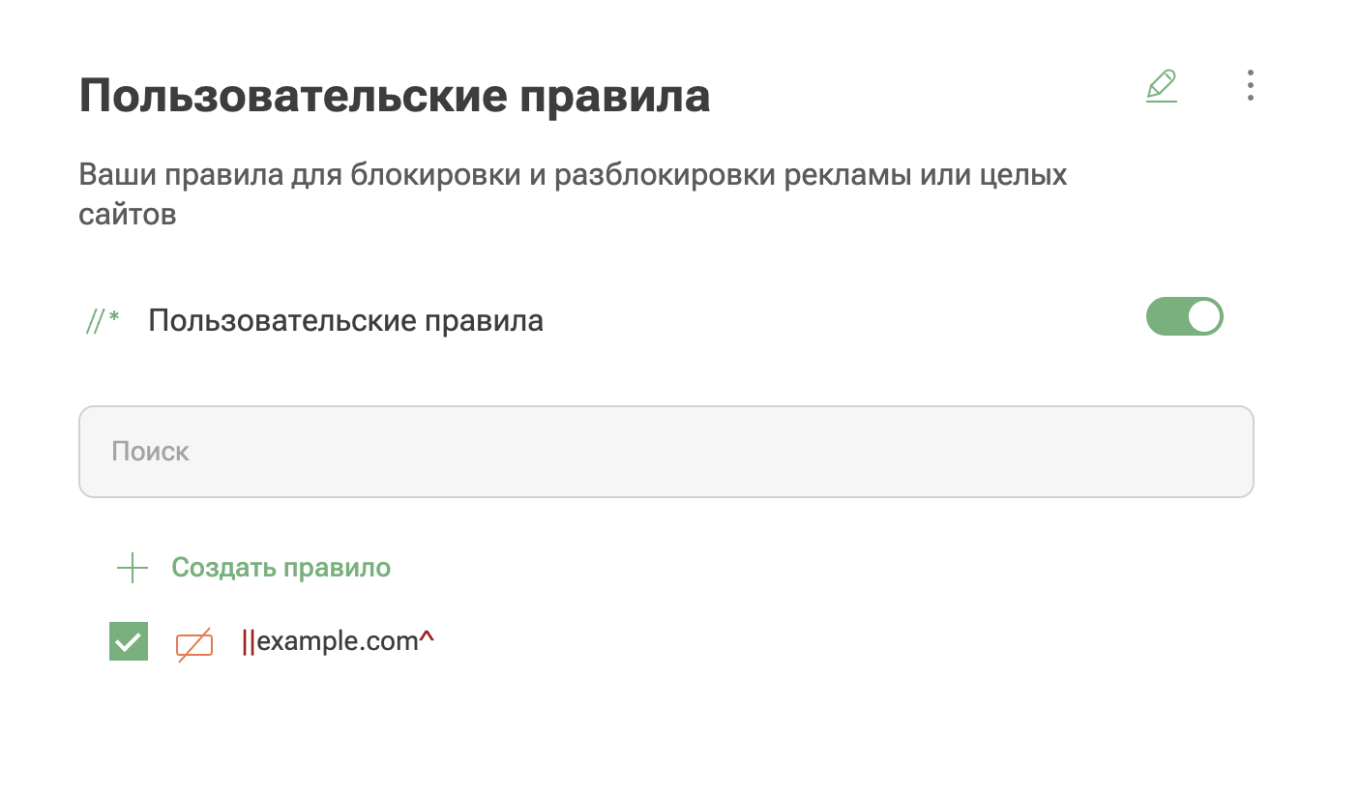
Task: Click the white checkmark in the green box
Action: [128, 643]
